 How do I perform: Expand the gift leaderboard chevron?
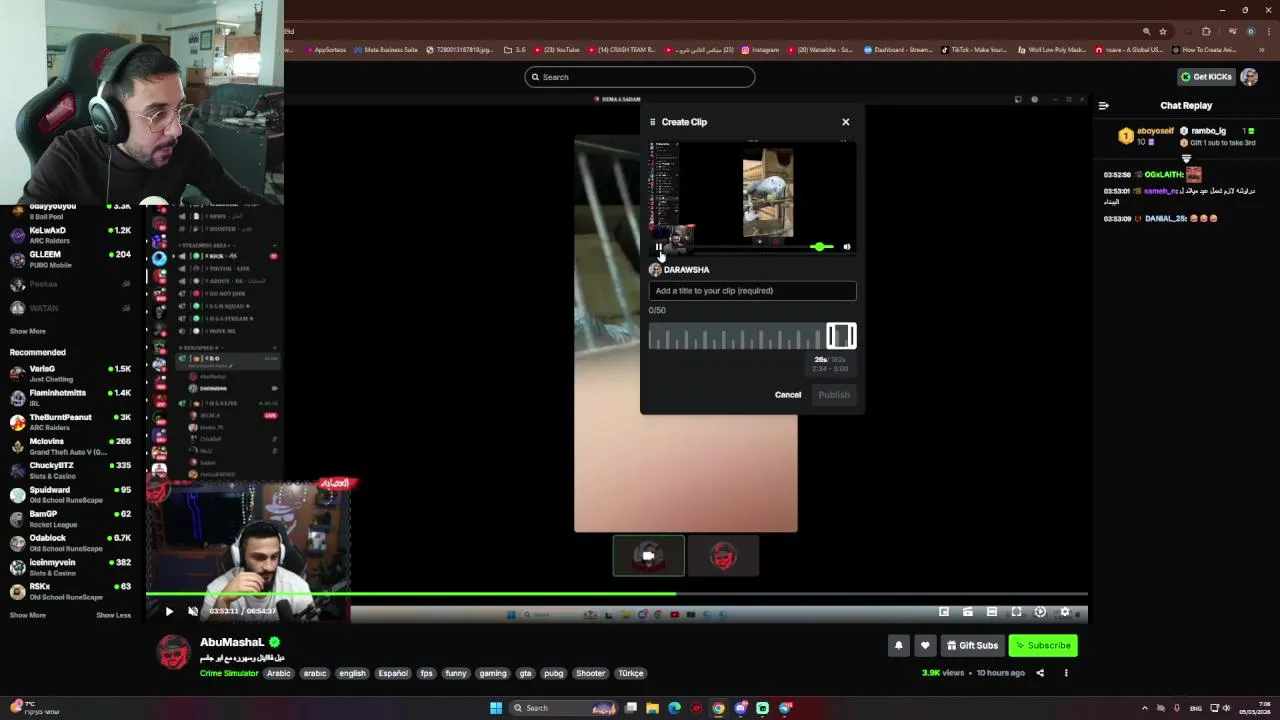pyautogui.click(x=1186, y=159)
